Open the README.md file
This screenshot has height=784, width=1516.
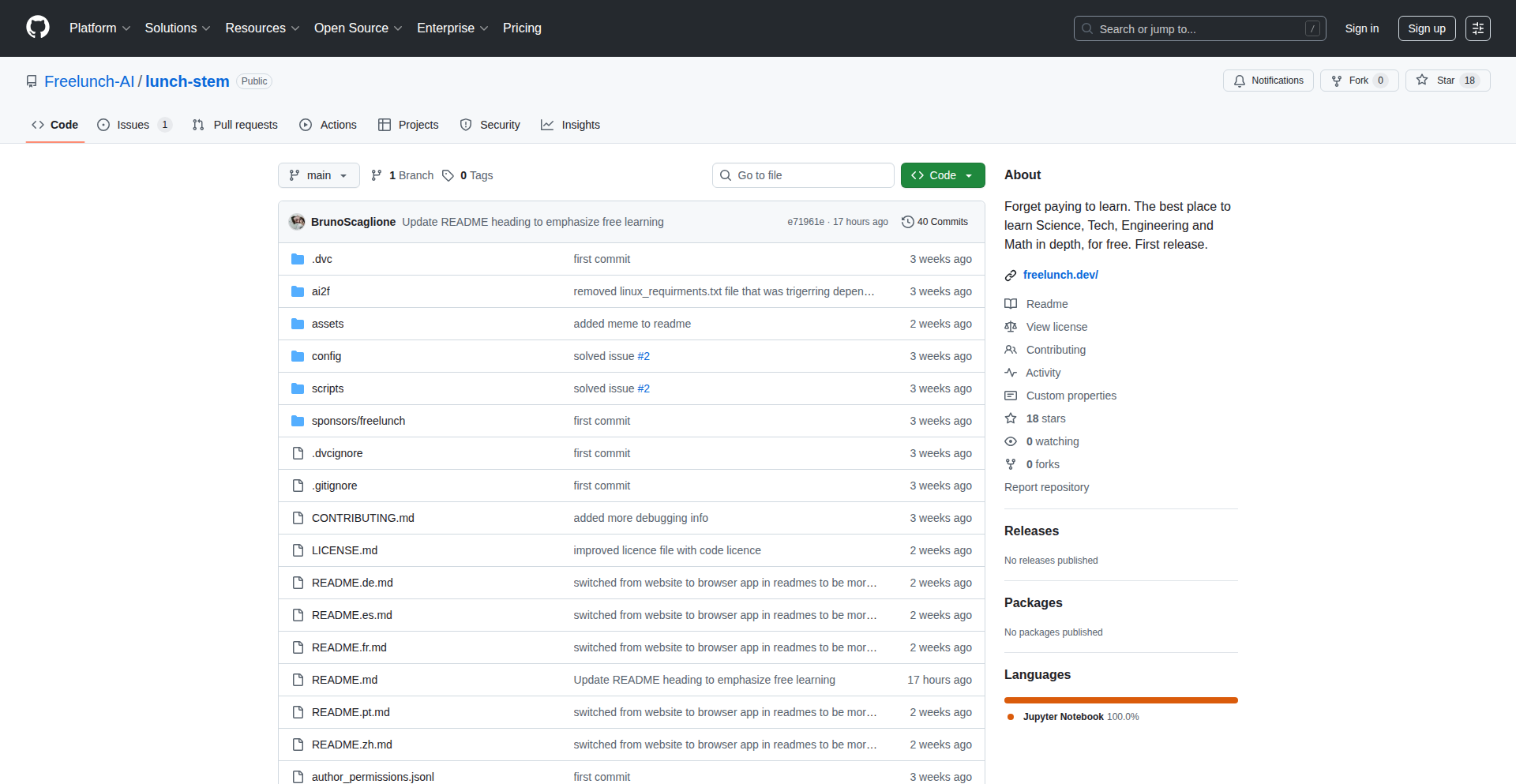(x=344, y=680)
